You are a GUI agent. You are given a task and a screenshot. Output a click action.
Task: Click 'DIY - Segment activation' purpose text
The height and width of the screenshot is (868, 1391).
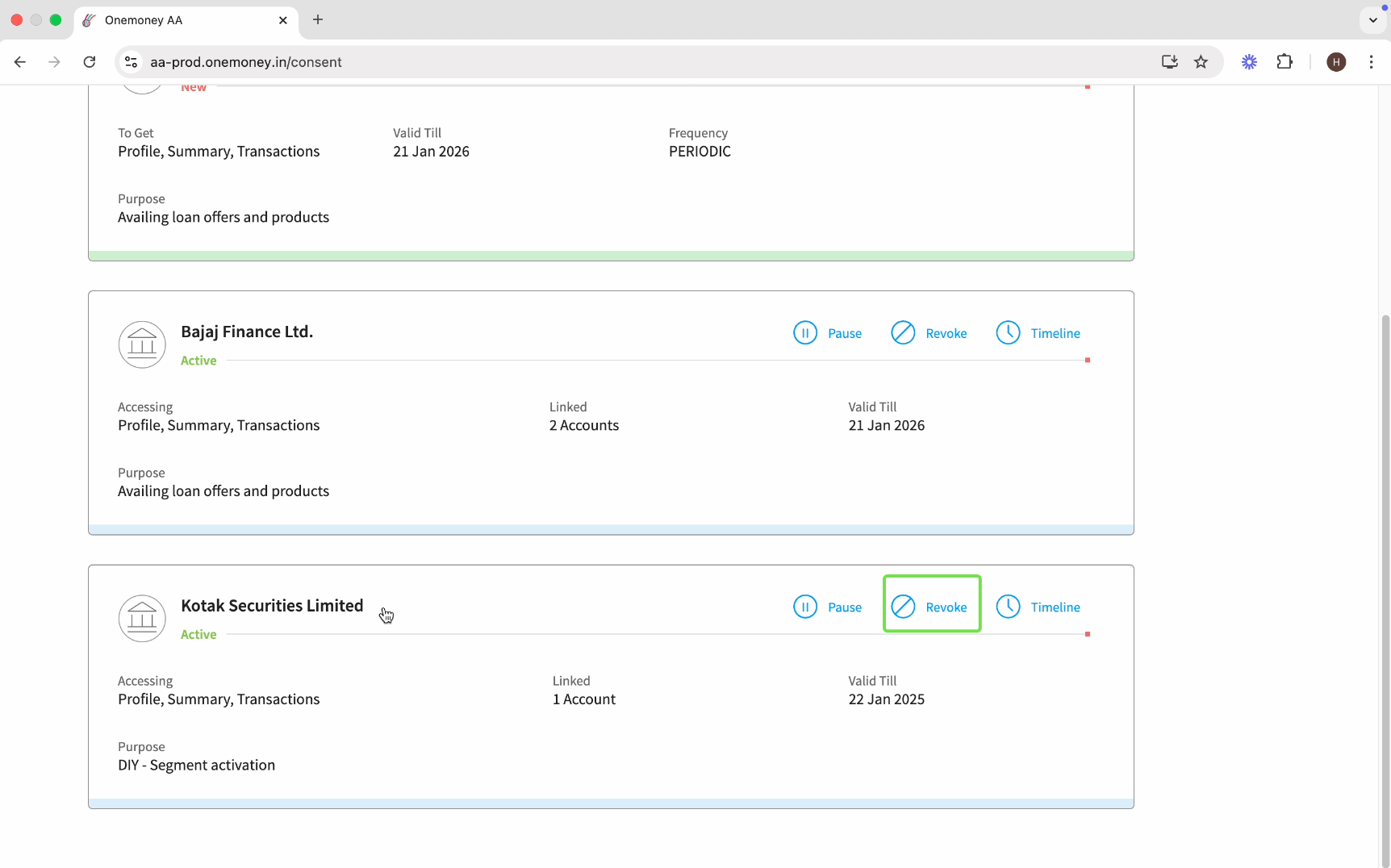tap(196, 765)
